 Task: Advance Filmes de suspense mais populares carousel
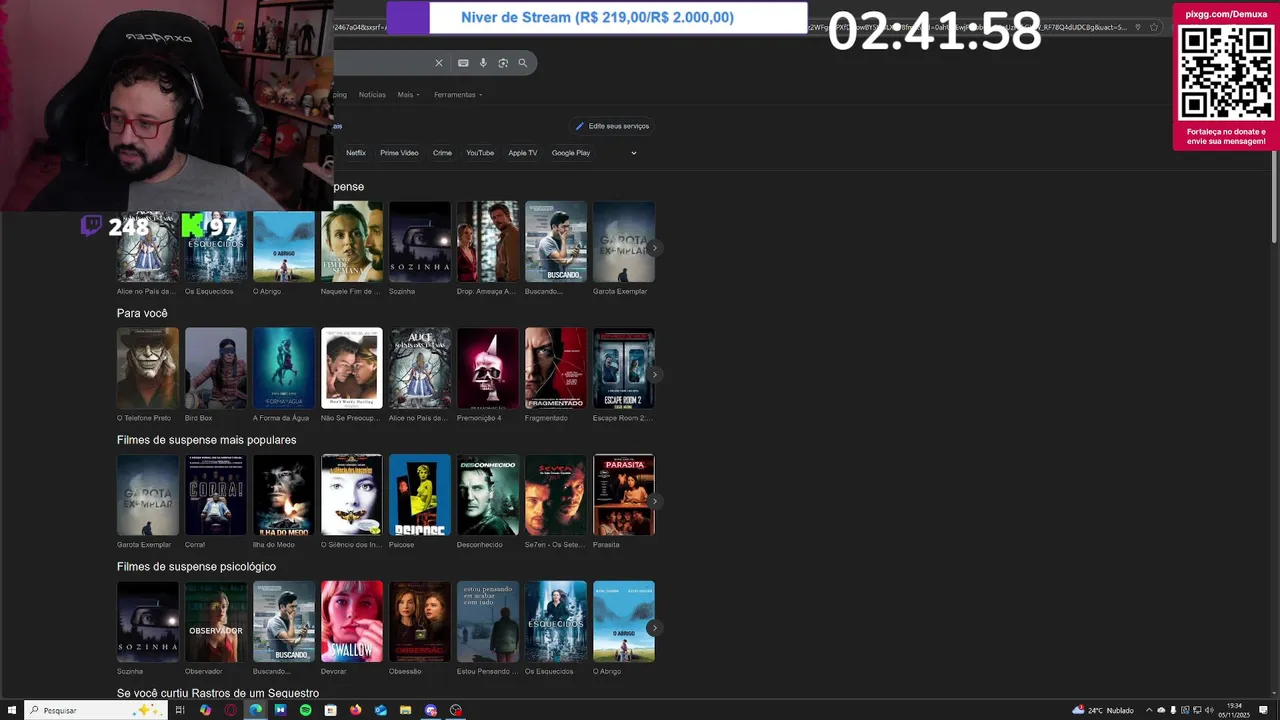[654, 501]
